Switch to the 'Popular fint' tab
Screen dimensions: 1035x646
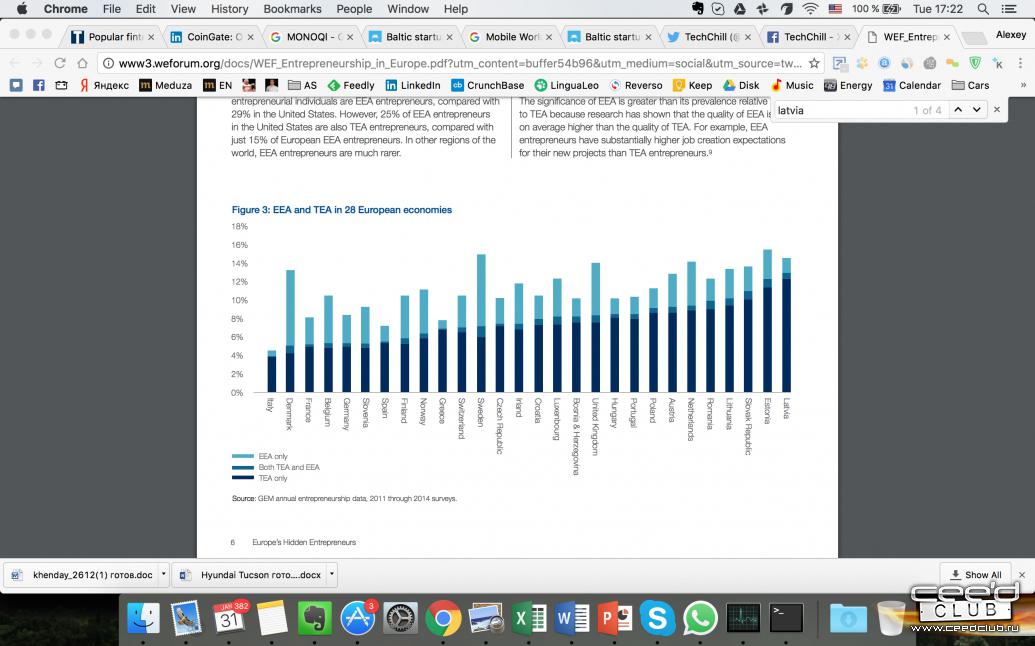click(113, 37)
